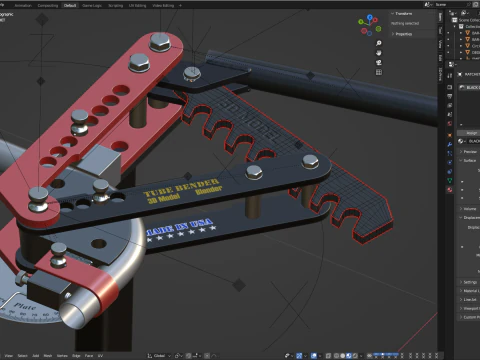Viewport: 480px width, 360px height.
Task: Switch to rendered viewport shading
Action: coord(355,356)
